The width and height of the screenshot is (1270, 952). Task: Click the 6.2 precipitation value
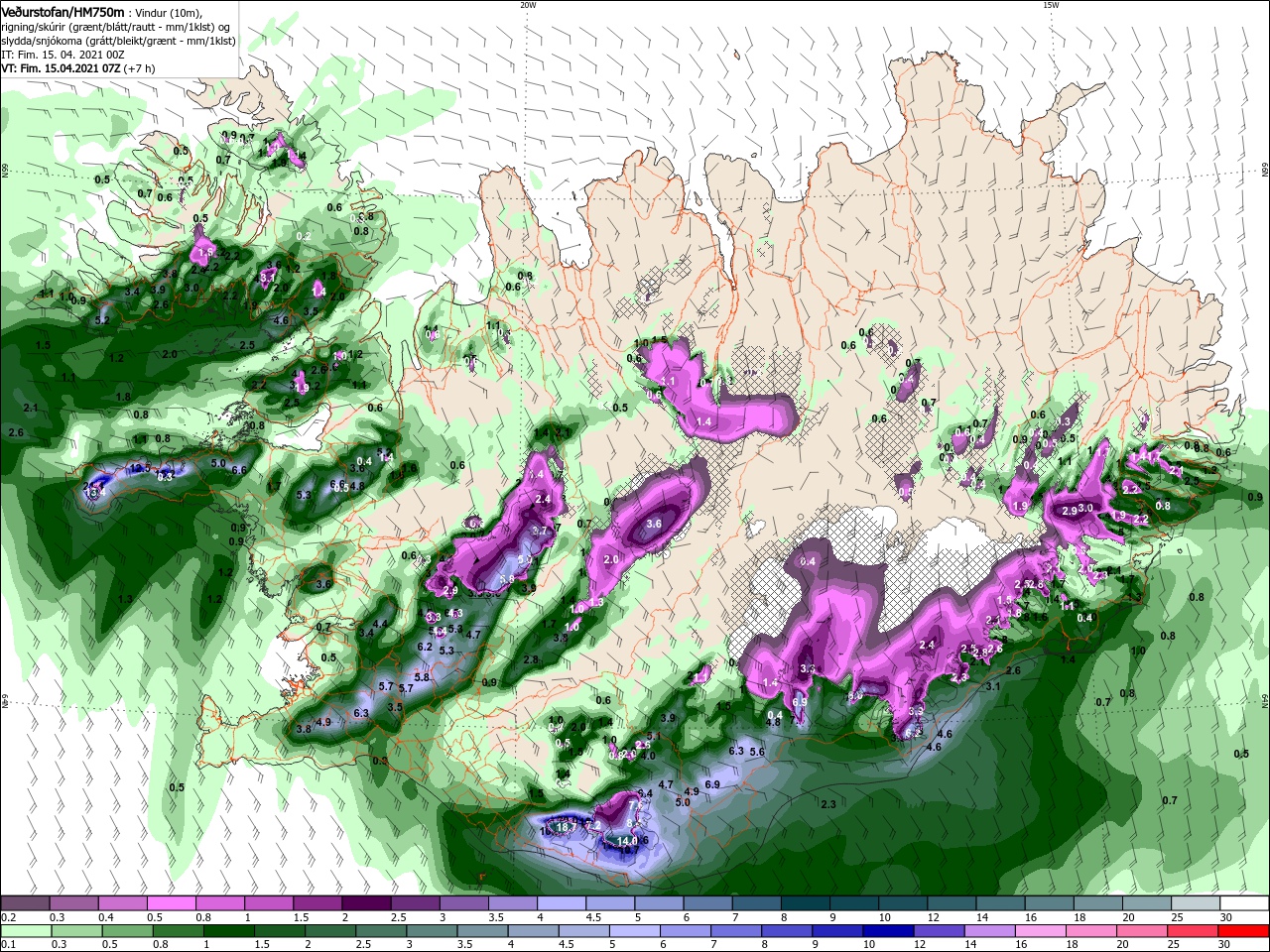coord(425,647)
